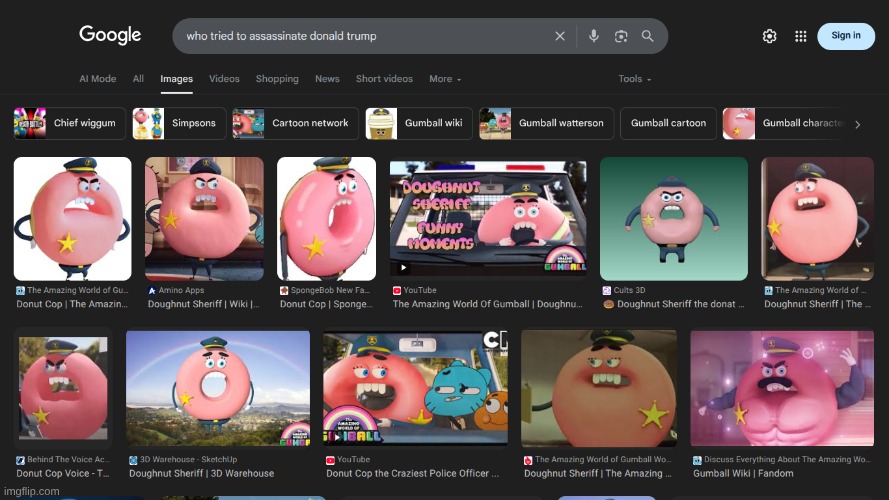Click the Sign in button
Image resolution: width=889 pixels, height=500 pixels.
pyautogui.click(x=846, y=36)
